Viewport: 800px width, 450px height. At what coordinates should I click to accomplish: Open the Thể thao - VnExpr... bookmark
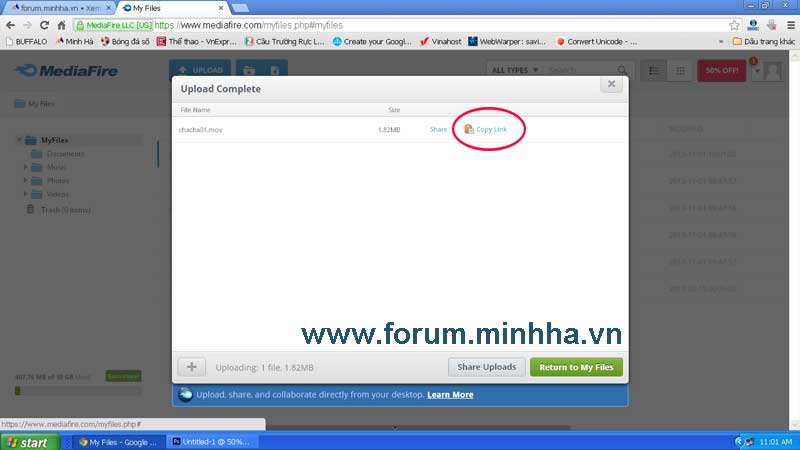(x=196, y=41)
